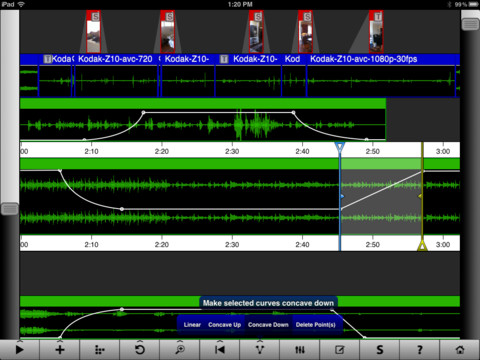Choose Concave Up curve option
This screenshot has width=480, height=360.
click(x=224, y=325)
